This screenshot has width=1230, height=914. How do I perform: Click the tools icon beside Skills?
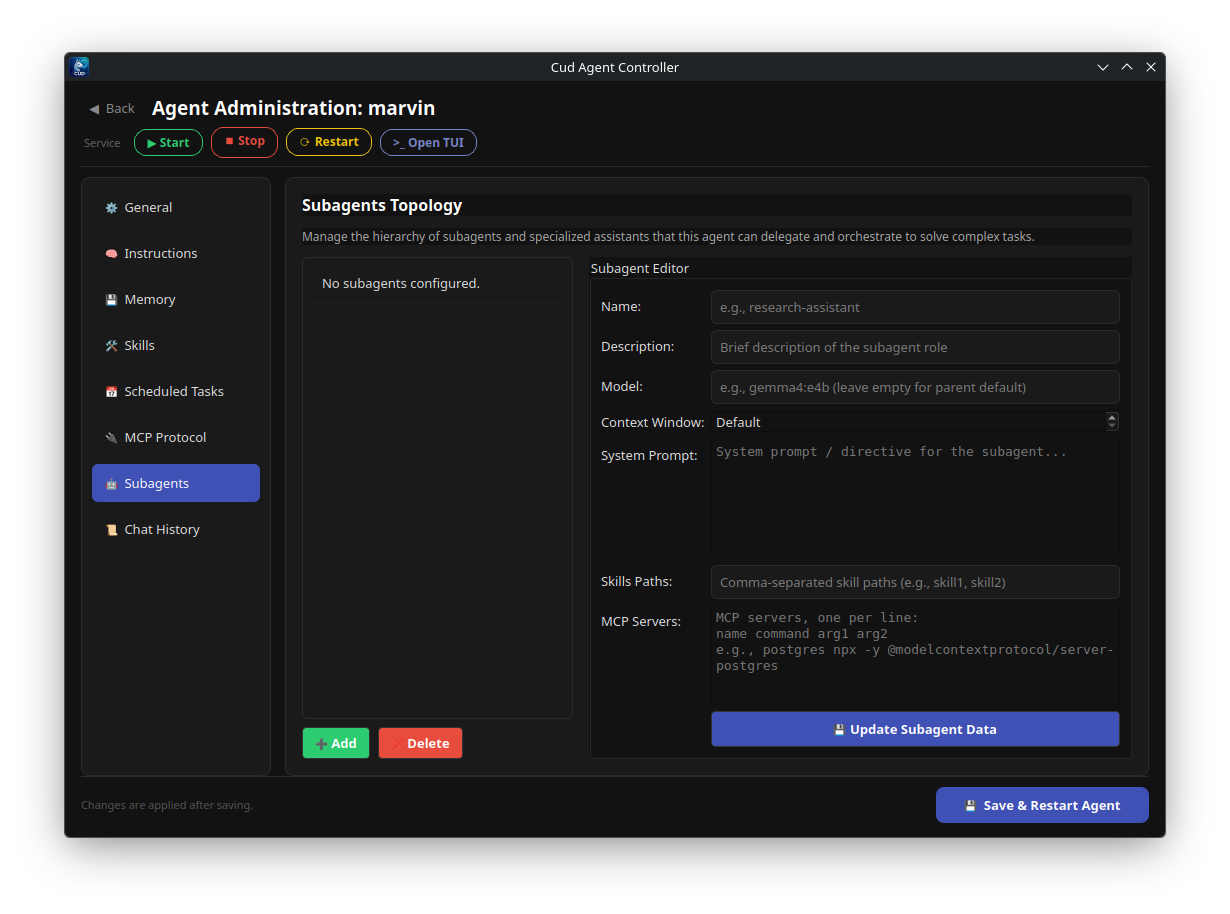pos(111,346)
